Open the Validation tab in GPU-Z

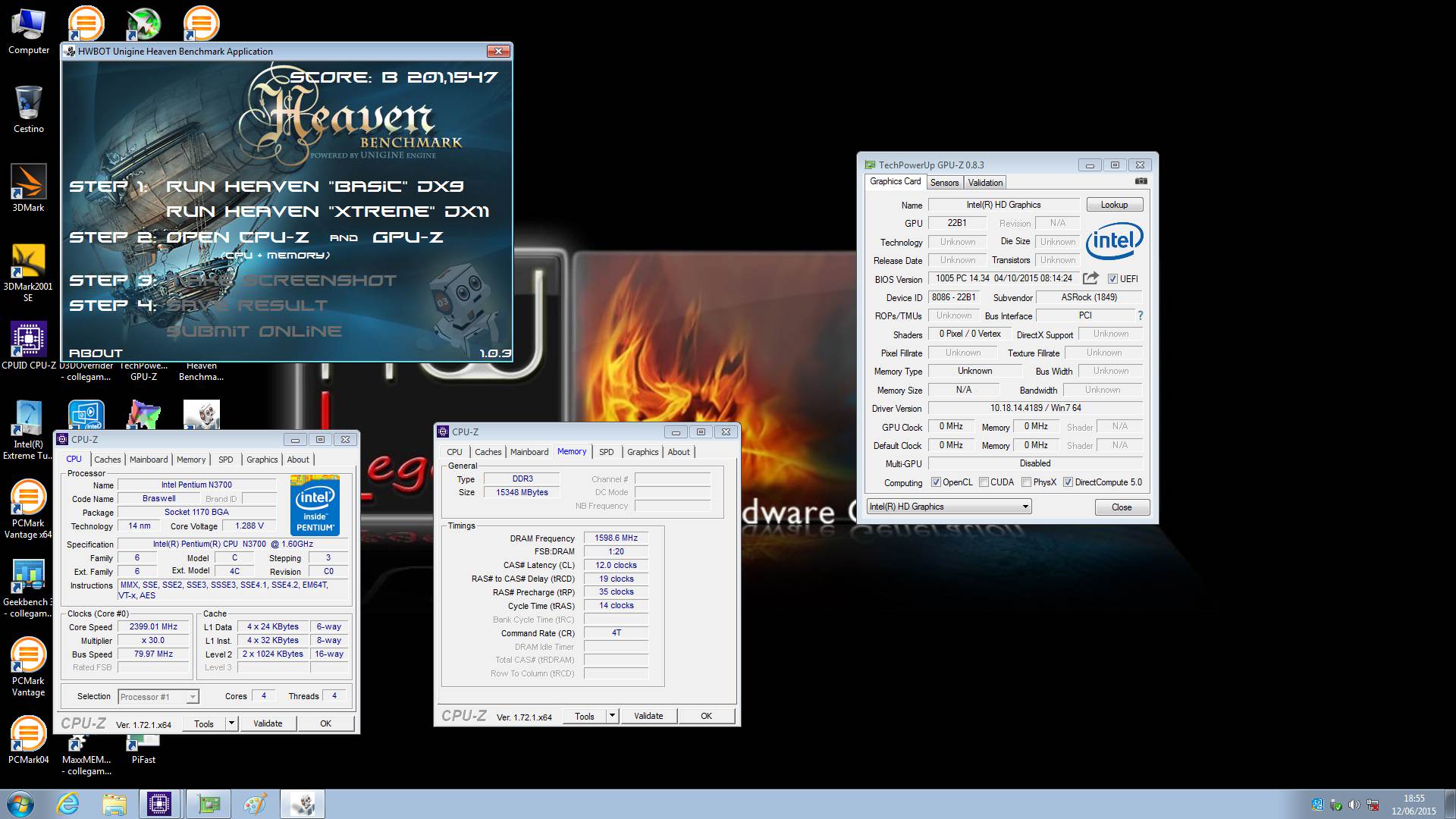click(x=985, y=183)
